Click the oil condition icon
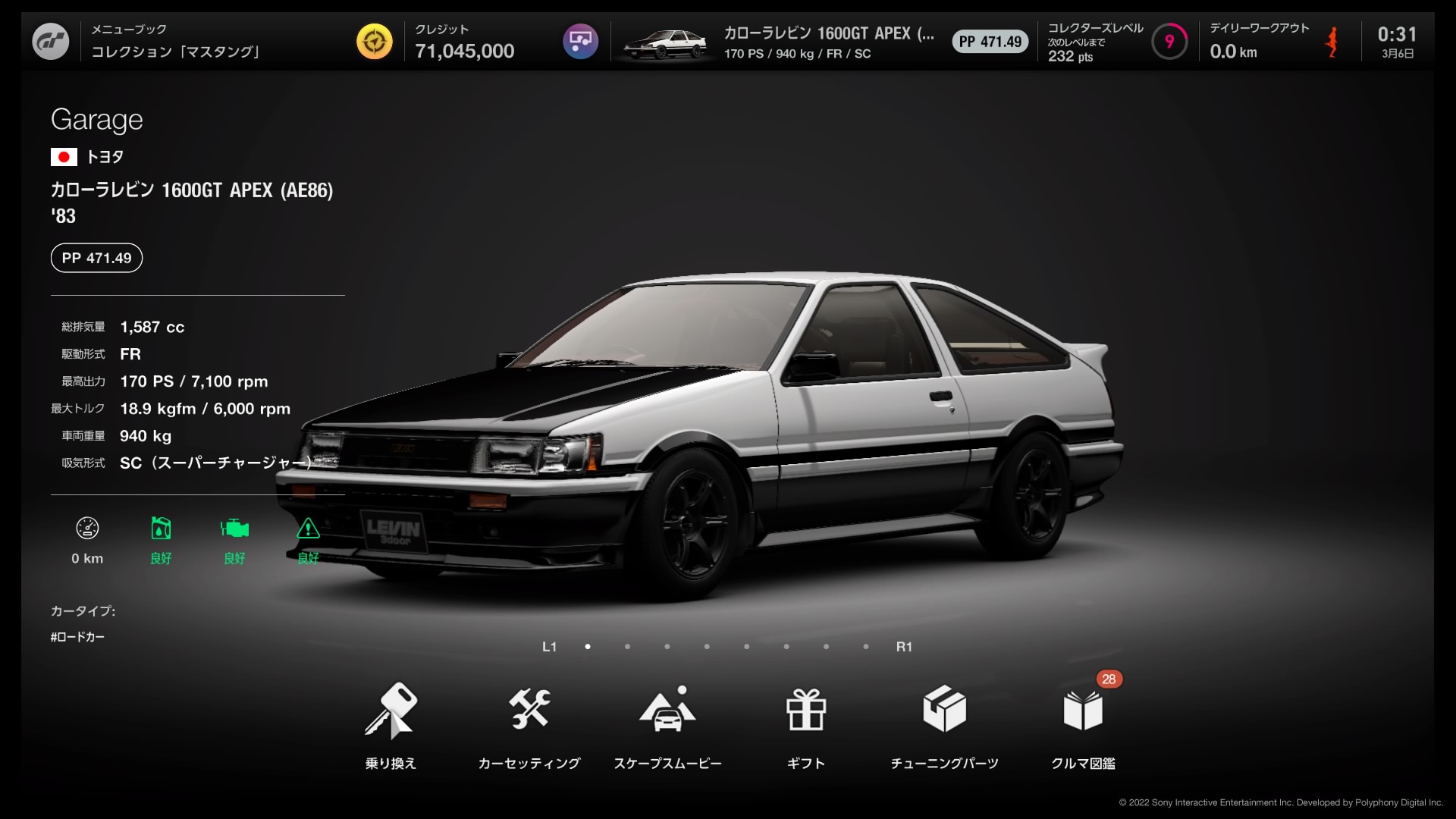Screen dimensions: 1456x819 [x=161, y=529]
